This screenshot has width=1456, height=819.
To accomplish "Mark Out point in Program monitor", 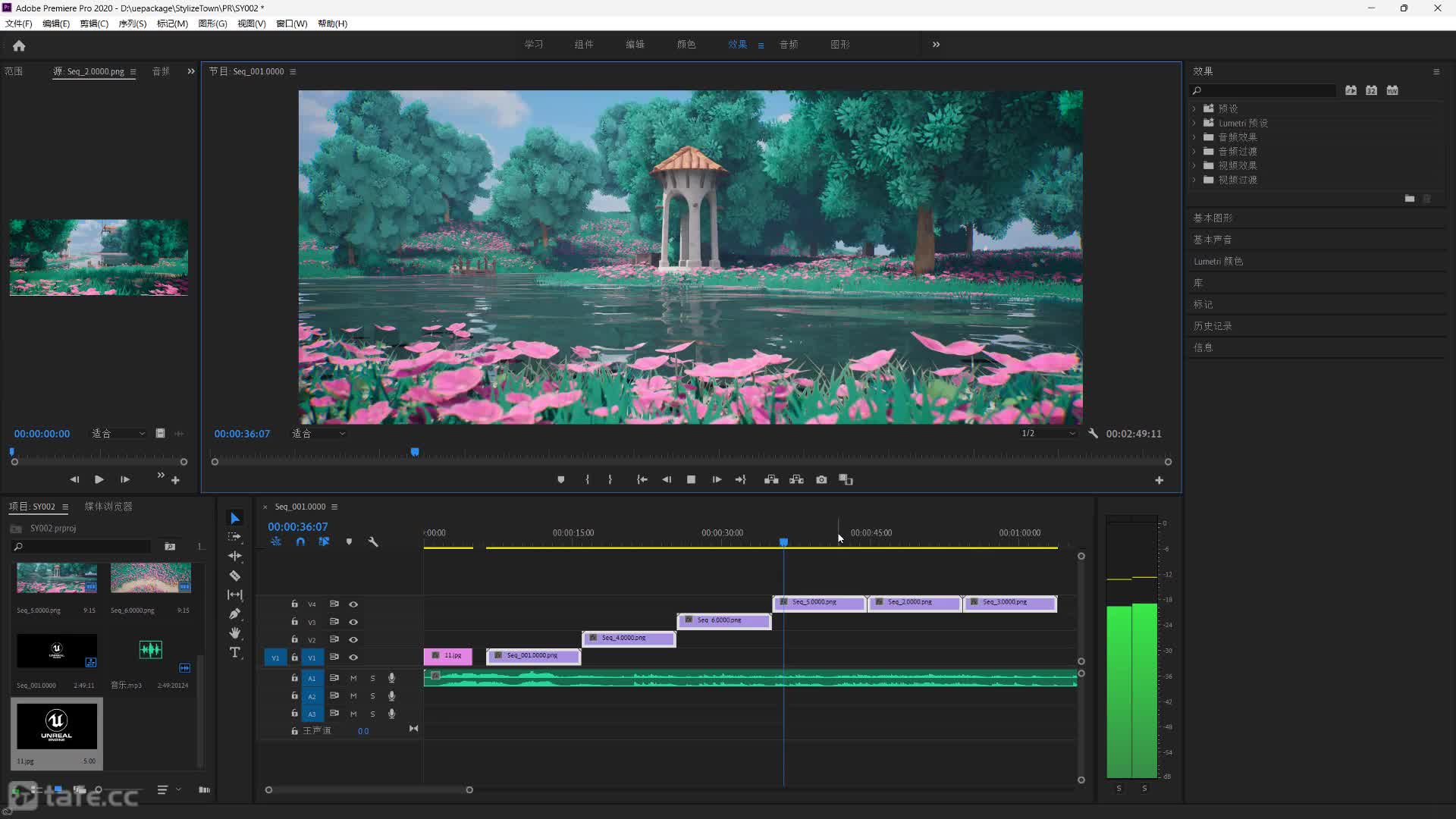I will click(610, 480).
